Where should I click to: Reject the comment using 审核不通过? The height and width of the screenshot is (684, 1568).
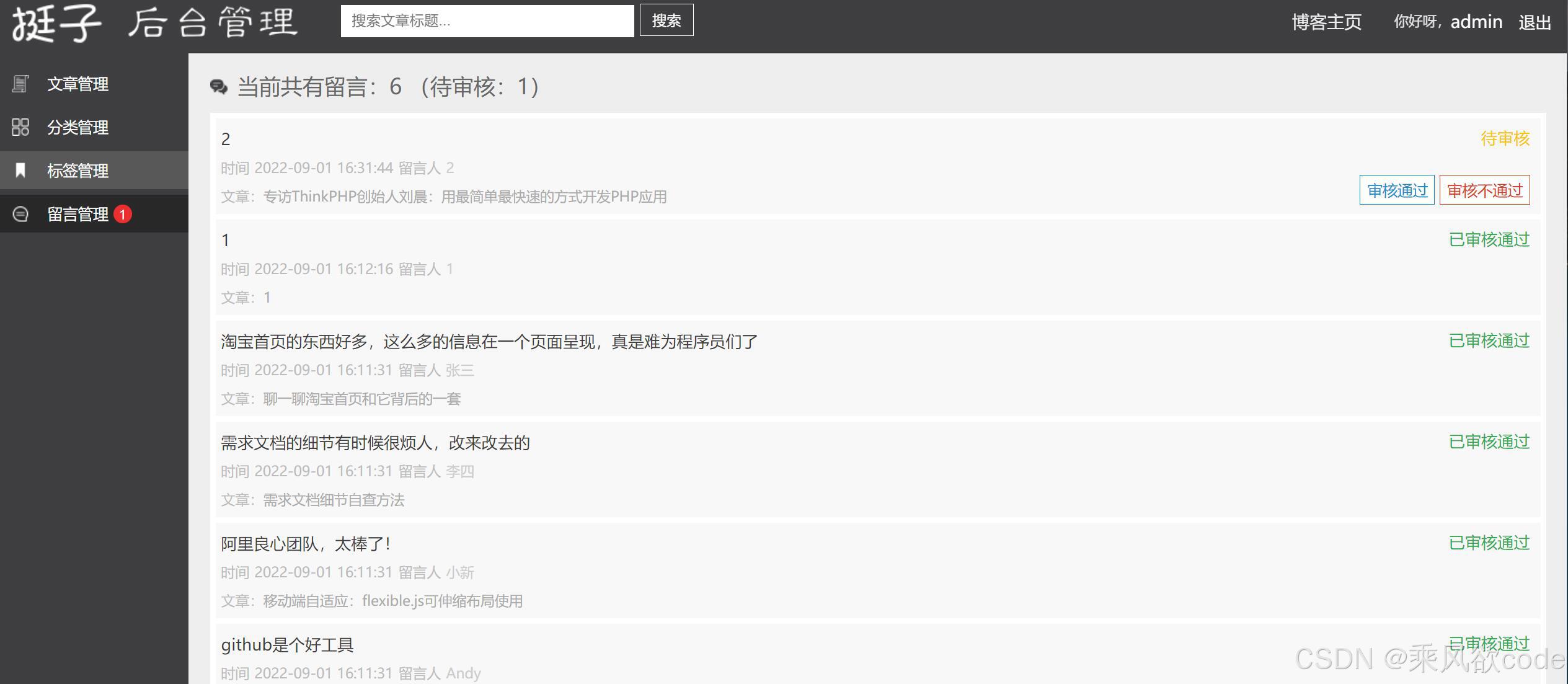[x=1484, y=190]
